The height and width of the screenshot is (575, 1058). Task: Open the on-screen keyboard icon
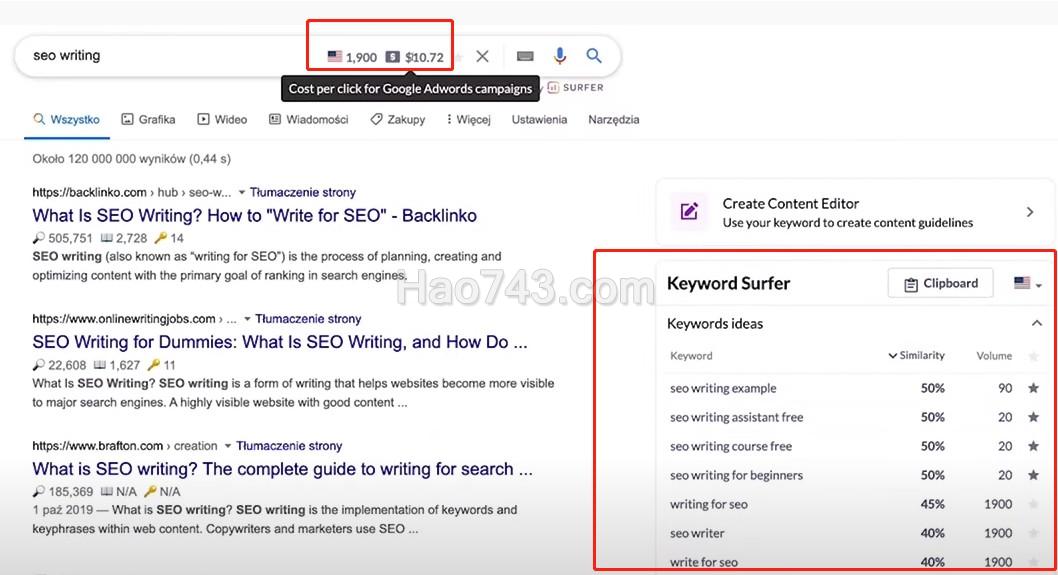click(525, 56)
